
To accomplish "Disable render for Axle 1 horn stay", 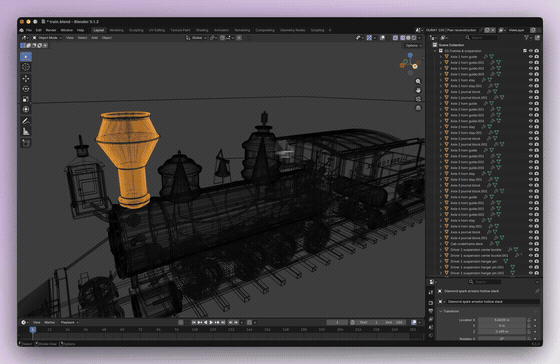I will [536, 80].
